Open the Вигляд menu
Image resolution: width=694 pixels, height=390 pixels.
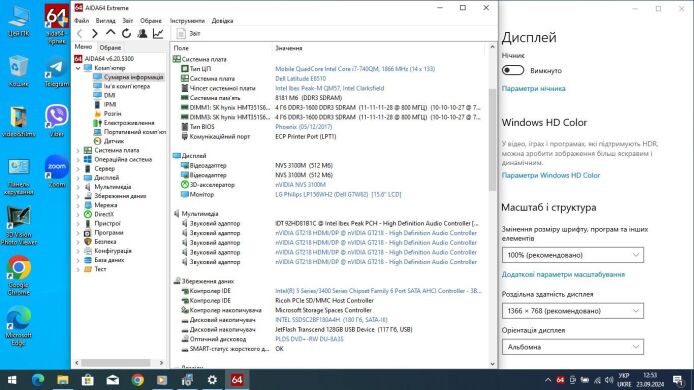(x=105, y=20)
